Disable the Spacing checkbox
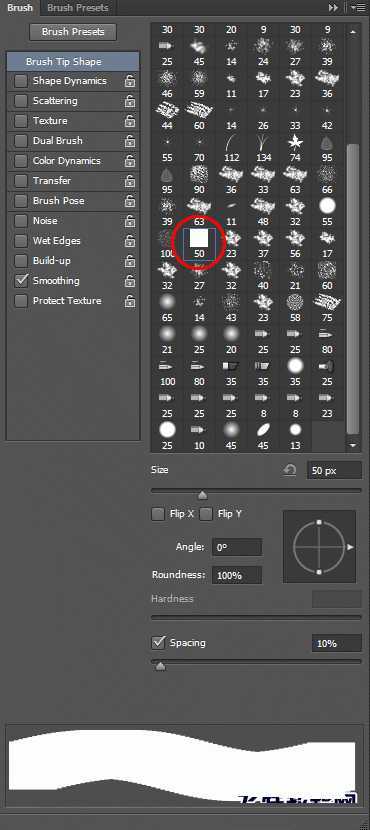This screenshot has width=370, height=830. (x=158, y=643)
